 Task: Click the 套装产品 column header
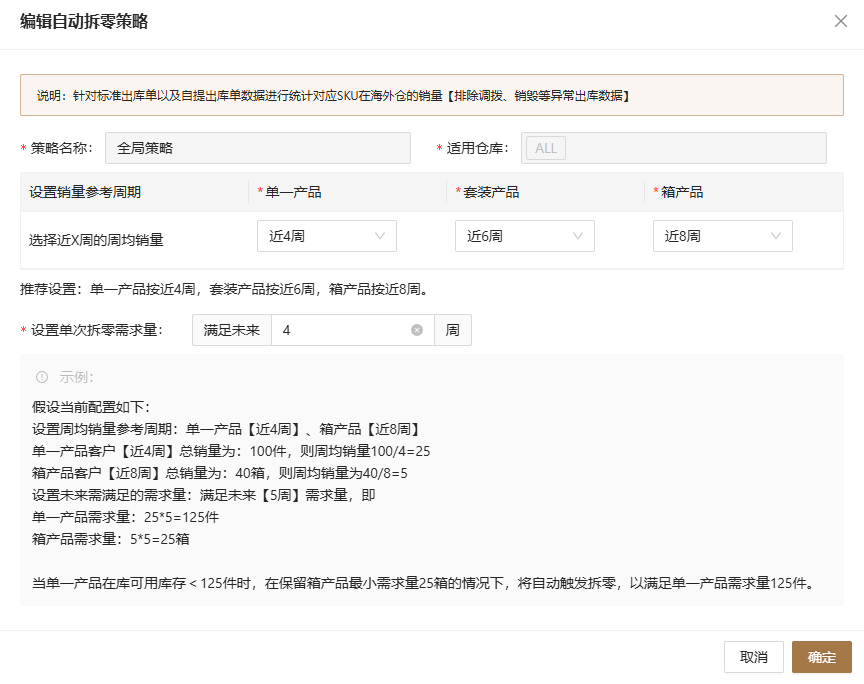(491, 192)
